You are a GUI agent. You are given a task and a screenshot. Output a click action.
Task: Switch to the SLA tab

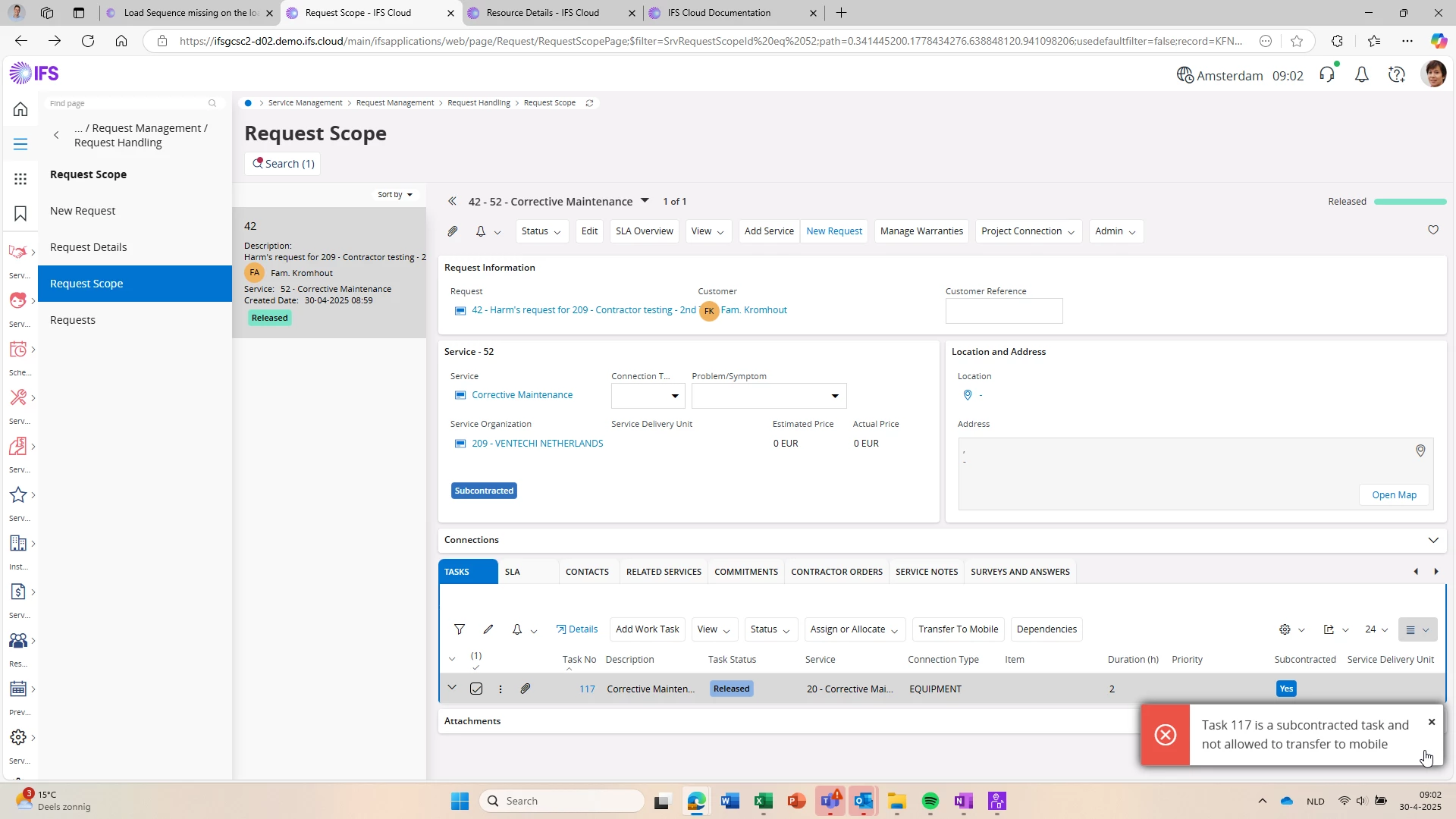tap(513, 572)
